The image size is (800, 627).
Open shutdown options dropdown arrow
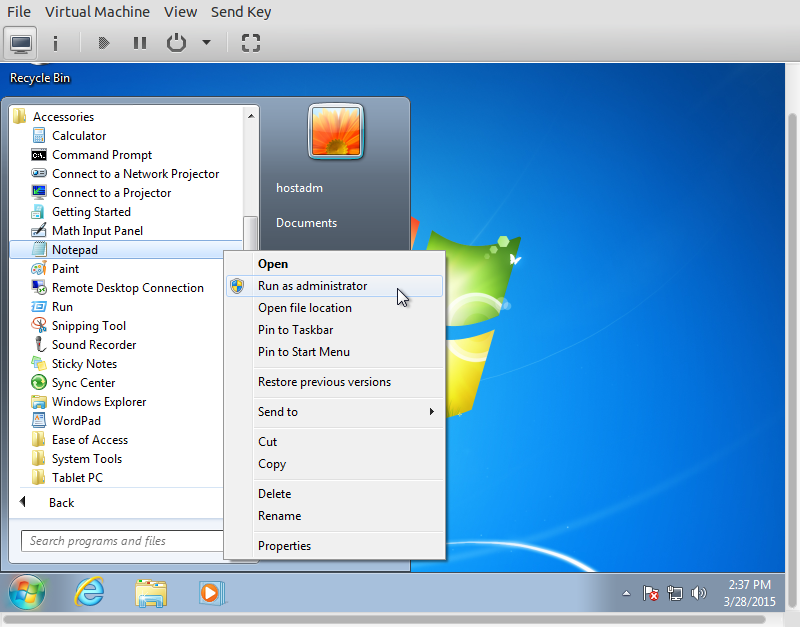pos(206,43)
